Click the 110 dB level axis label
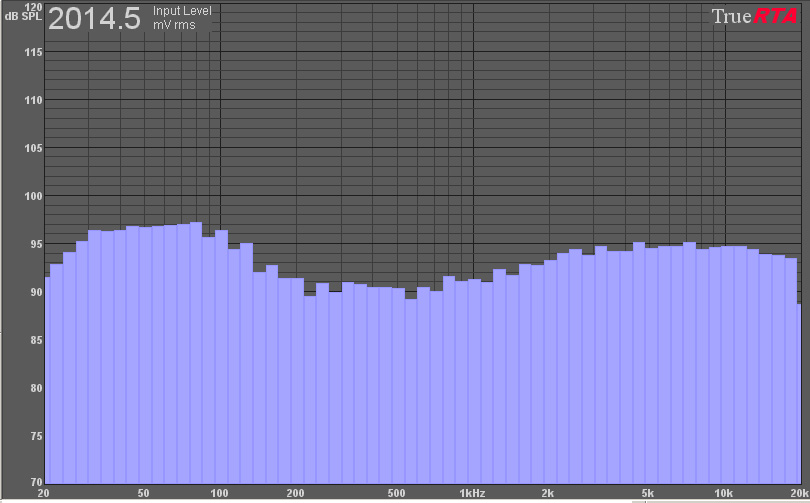This screenshot has height=503, width=810. [x=34, y=100]
